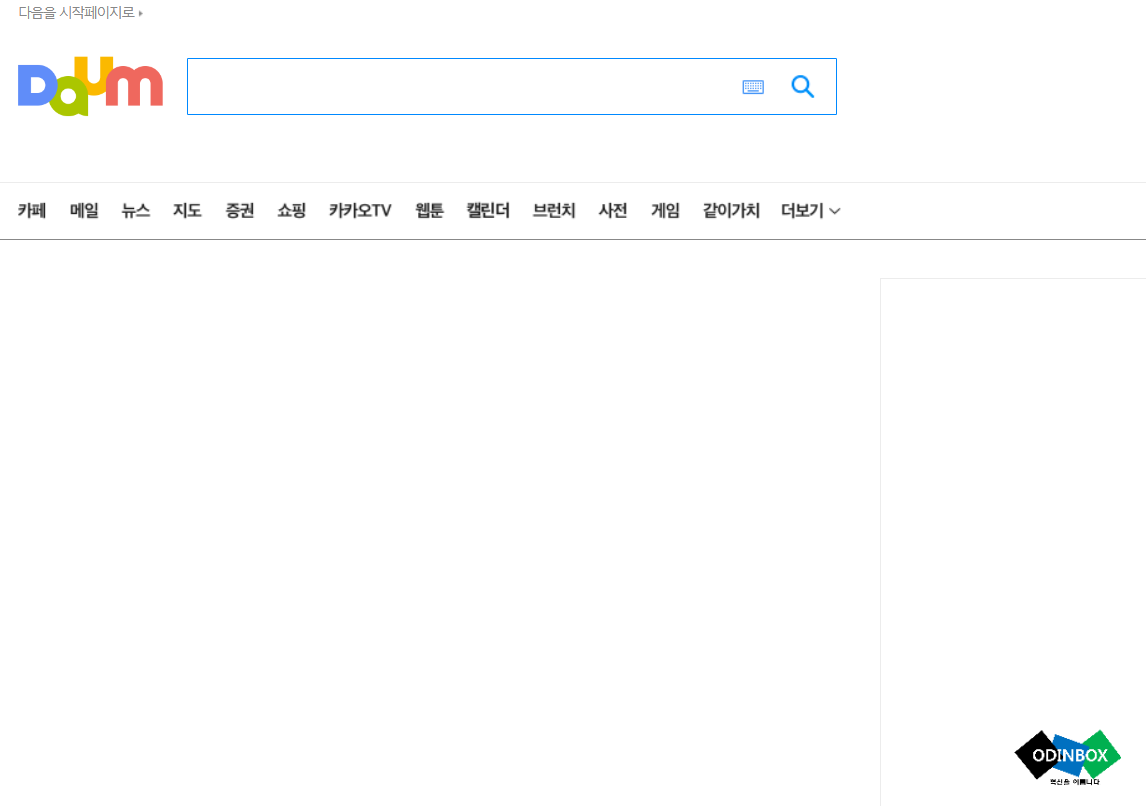Open the 메일 menu item

click(84, 210)
